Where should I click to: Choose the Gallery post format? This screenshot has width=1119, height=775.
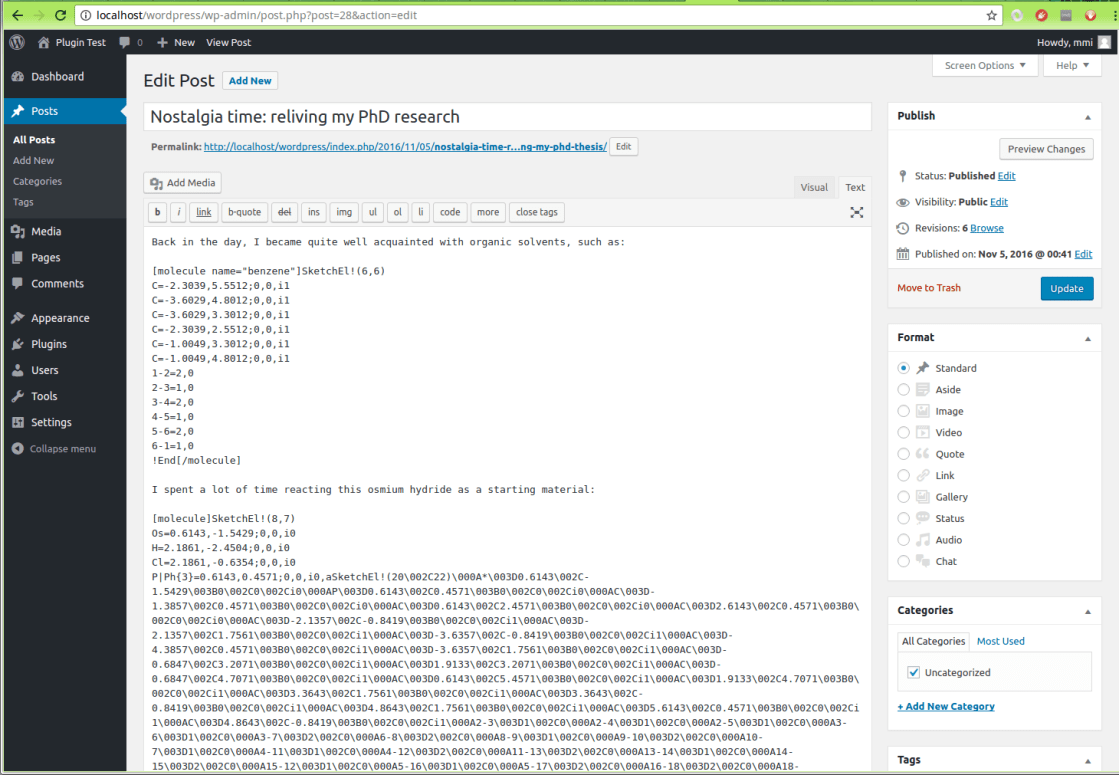click(x=904, y=497)
